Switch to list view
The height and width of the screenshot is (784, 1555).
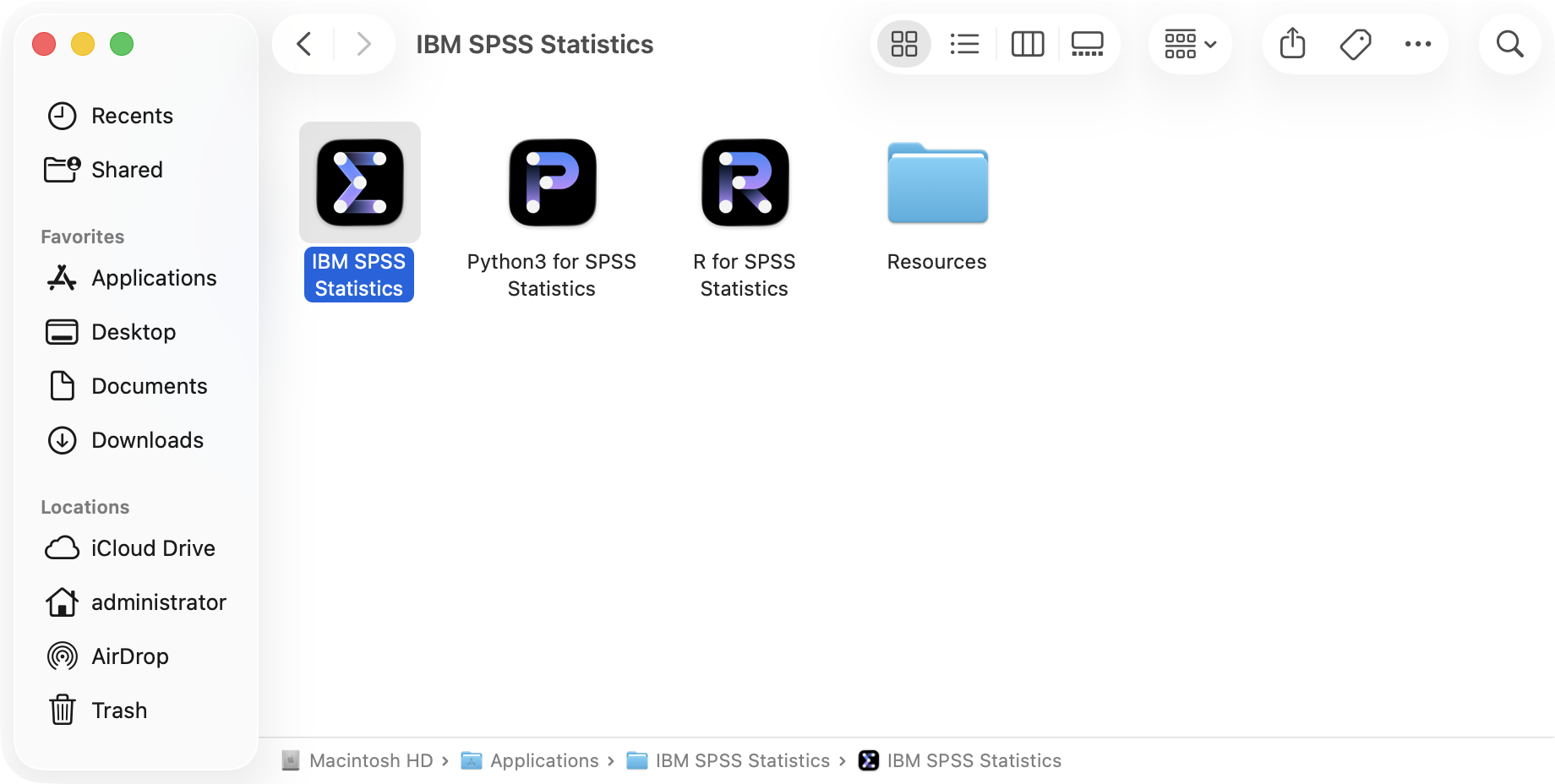pos(964,44)
